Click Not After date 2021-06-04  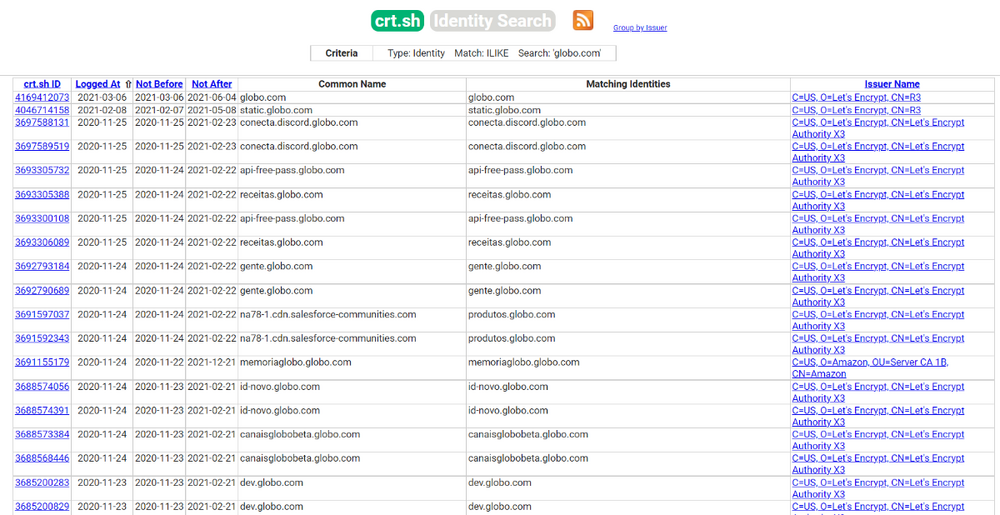point(212,98)
